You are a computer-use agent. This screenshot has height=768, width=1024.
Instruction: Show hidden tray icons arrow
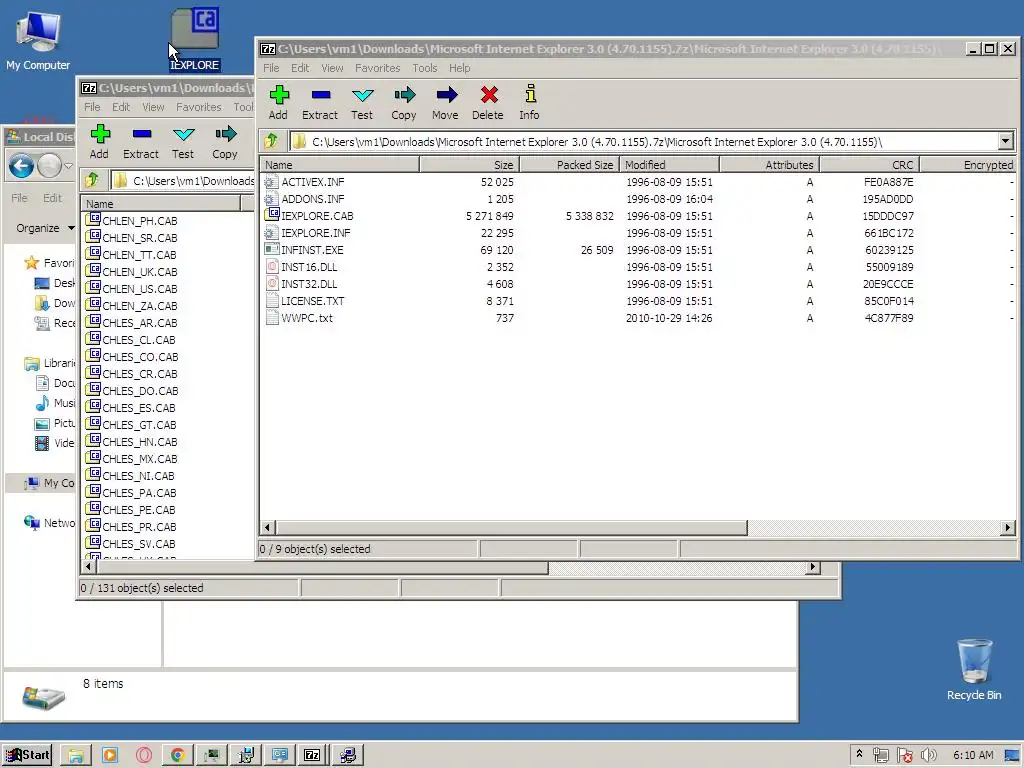click(859, 754)
